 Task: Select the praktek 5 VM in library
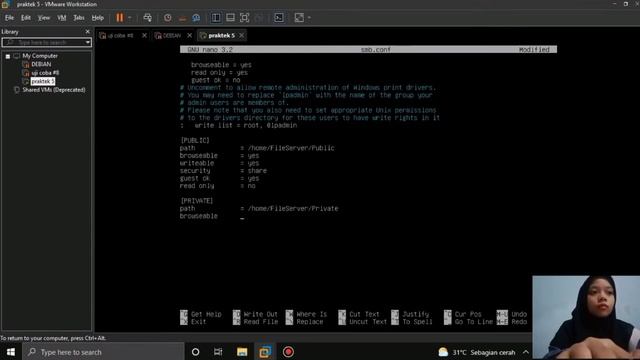pos(42,81)
